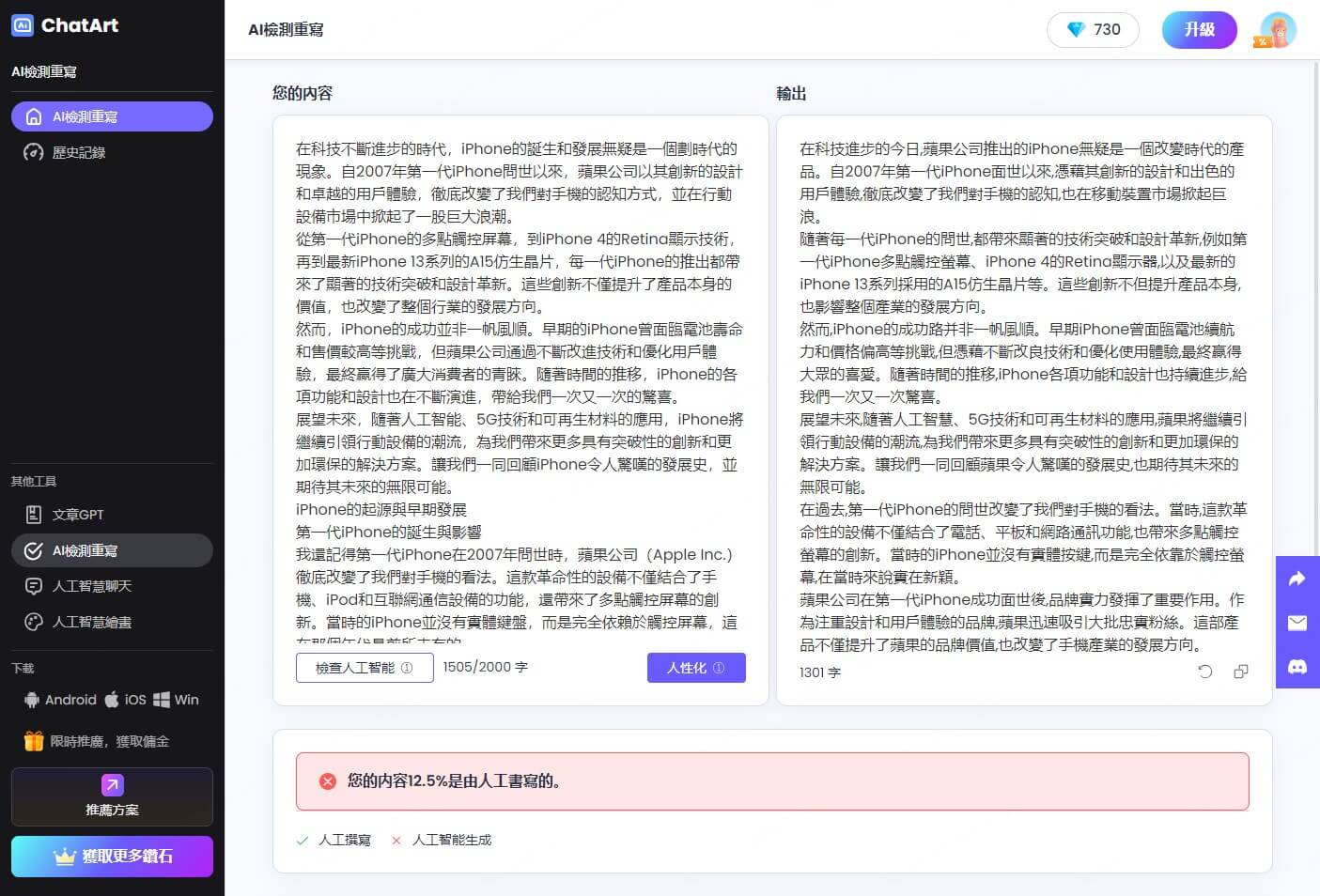Click the info icon on 人性化 button
The image size is (1320, 896).
pos(719,668)
